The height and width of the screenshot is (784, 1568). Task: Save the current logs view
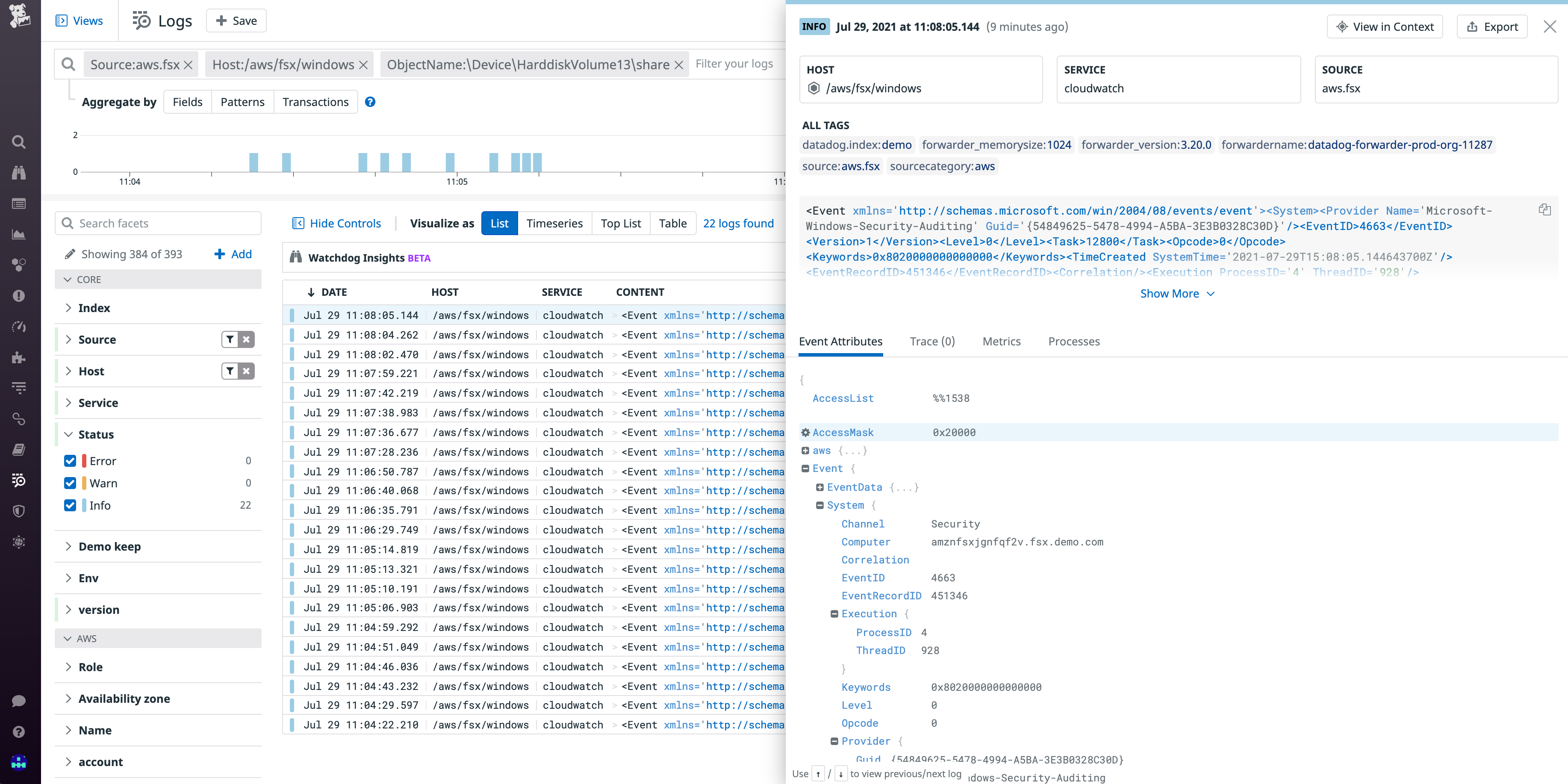(236, 20)
